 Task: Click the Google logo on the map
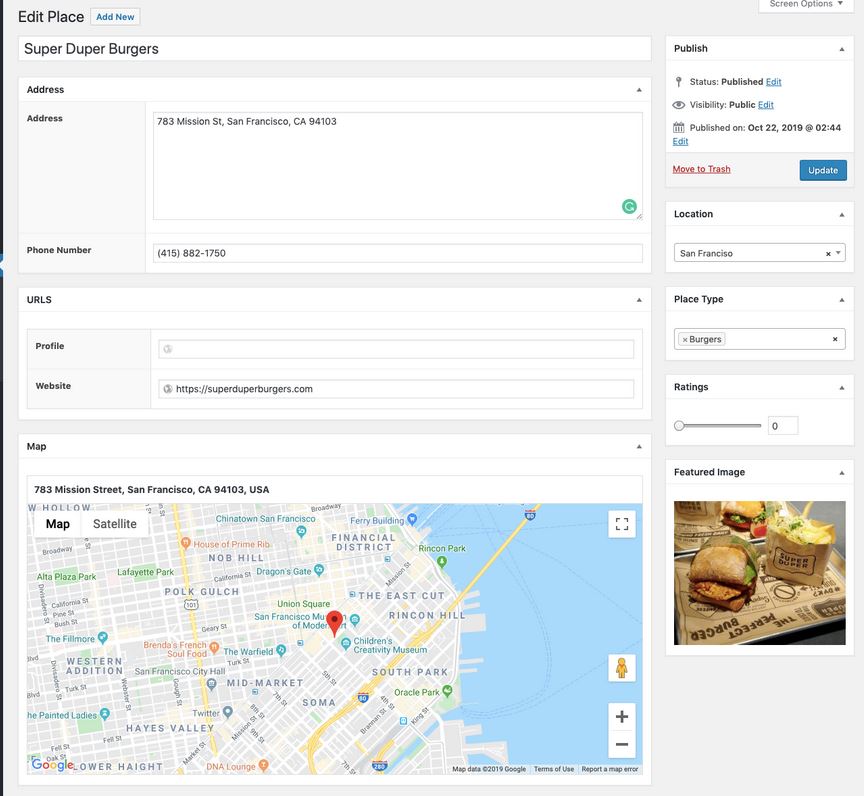pyautogui.click(x=52, y=764)
